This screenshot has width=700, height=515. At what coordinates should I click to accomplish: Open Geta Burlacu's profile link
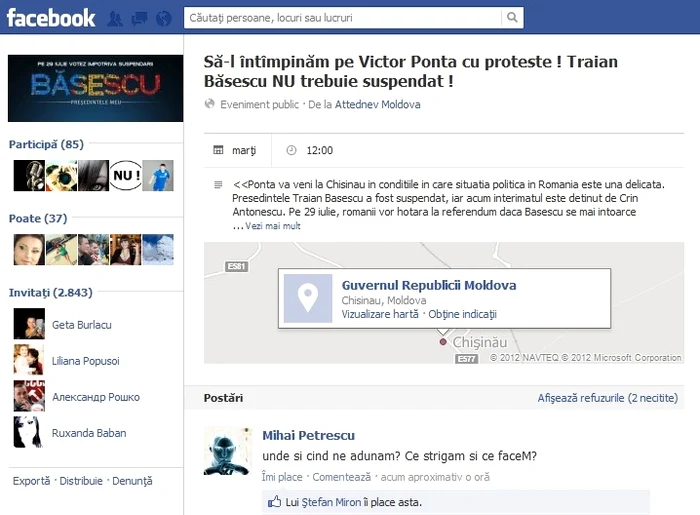click(82, 325)
